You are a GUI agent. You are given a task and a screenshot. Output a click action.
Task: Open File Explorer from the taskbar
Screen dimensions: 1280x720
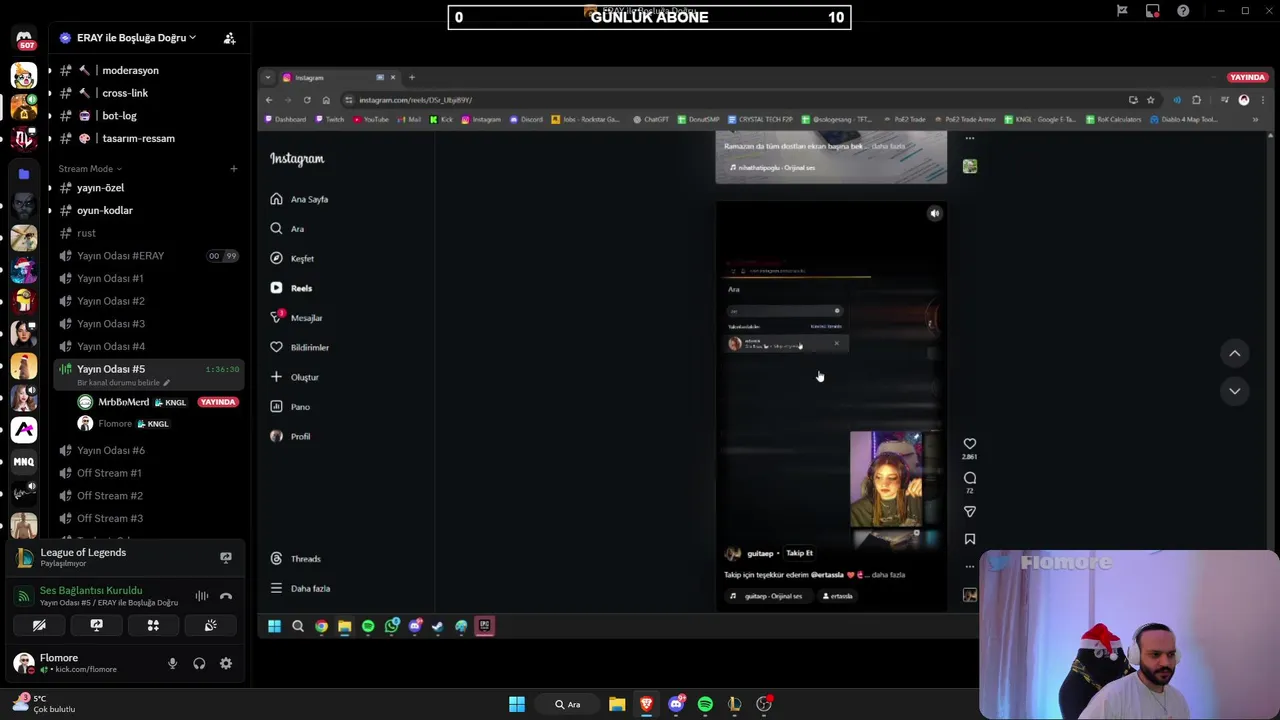click(x=617, y=704)
